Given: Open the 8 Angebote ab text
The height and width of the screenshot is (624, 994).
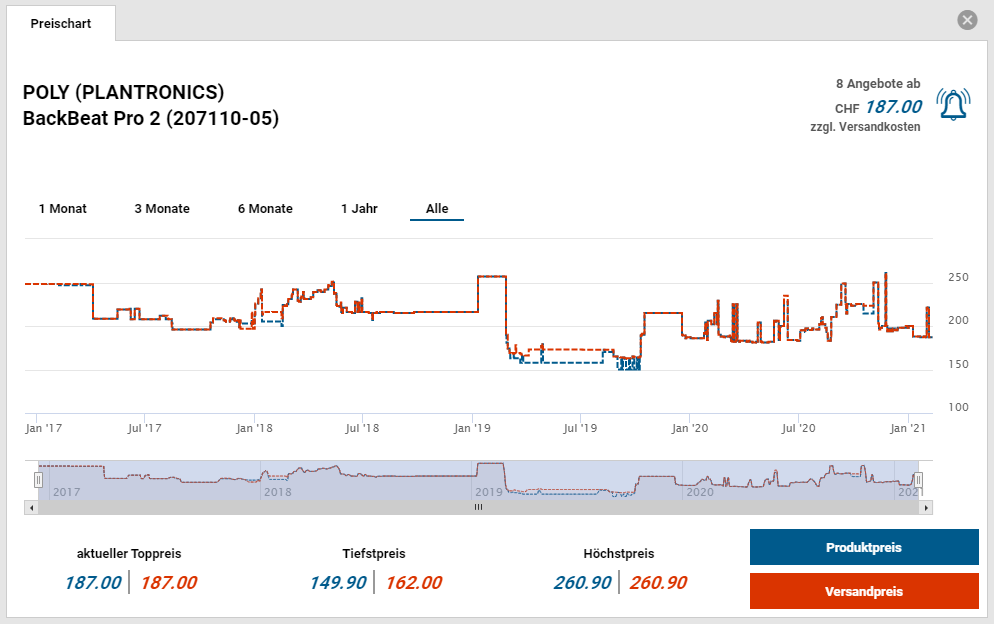Looking at the screenshot, I should pos(877,85).
